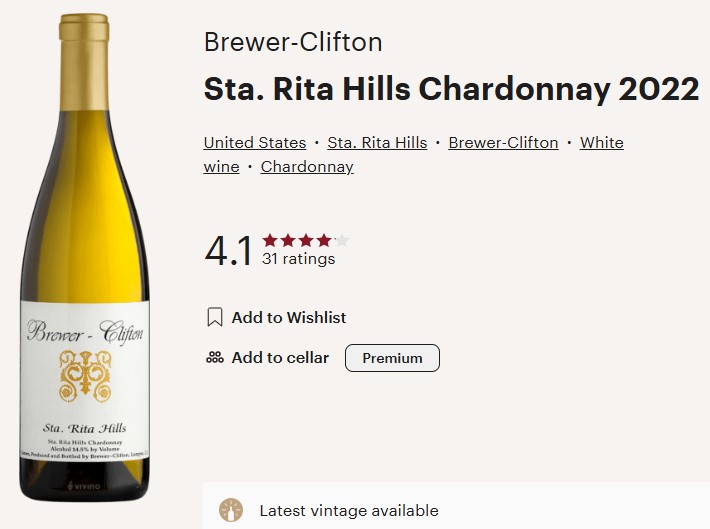Open the United States country link
The width and height of the screenshot is (710, 529).
pyautogui.click(x=255, y=143)
